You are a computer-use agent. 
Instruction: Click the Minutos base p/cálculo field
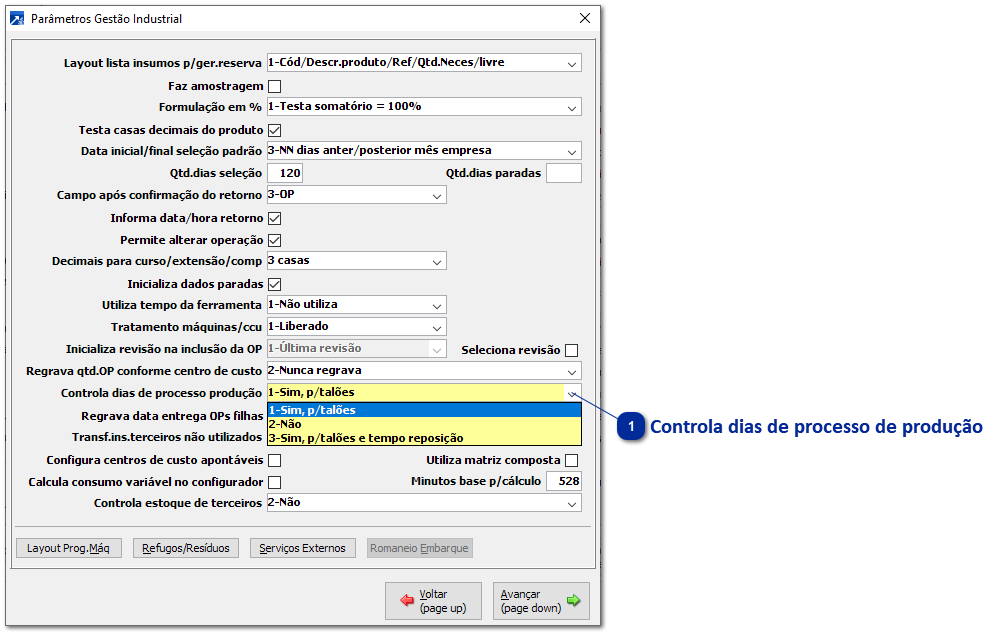coord(564,481)
